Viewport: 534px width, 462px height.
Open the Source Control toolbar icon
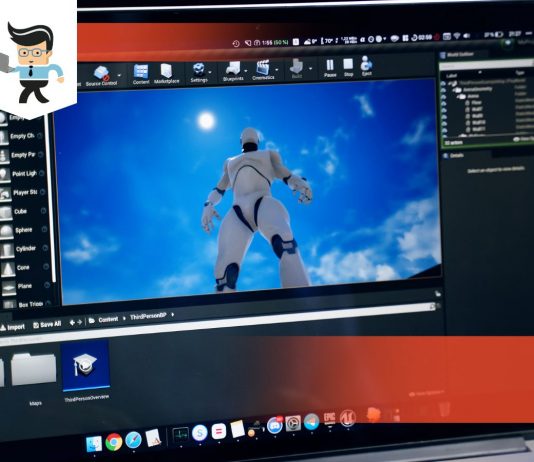101,76
